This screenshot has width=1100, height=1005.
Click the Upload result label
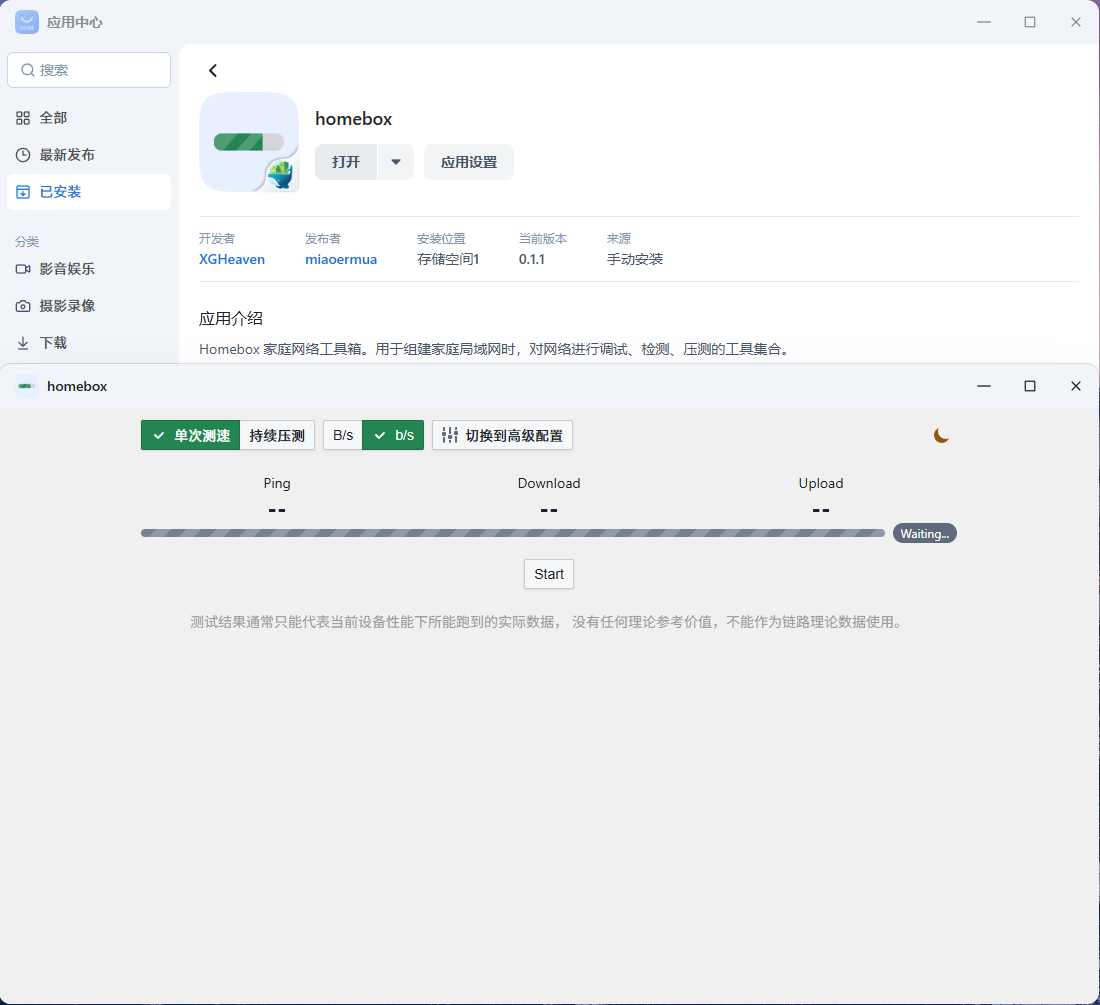pyautogui.click(x=821, y=483)
